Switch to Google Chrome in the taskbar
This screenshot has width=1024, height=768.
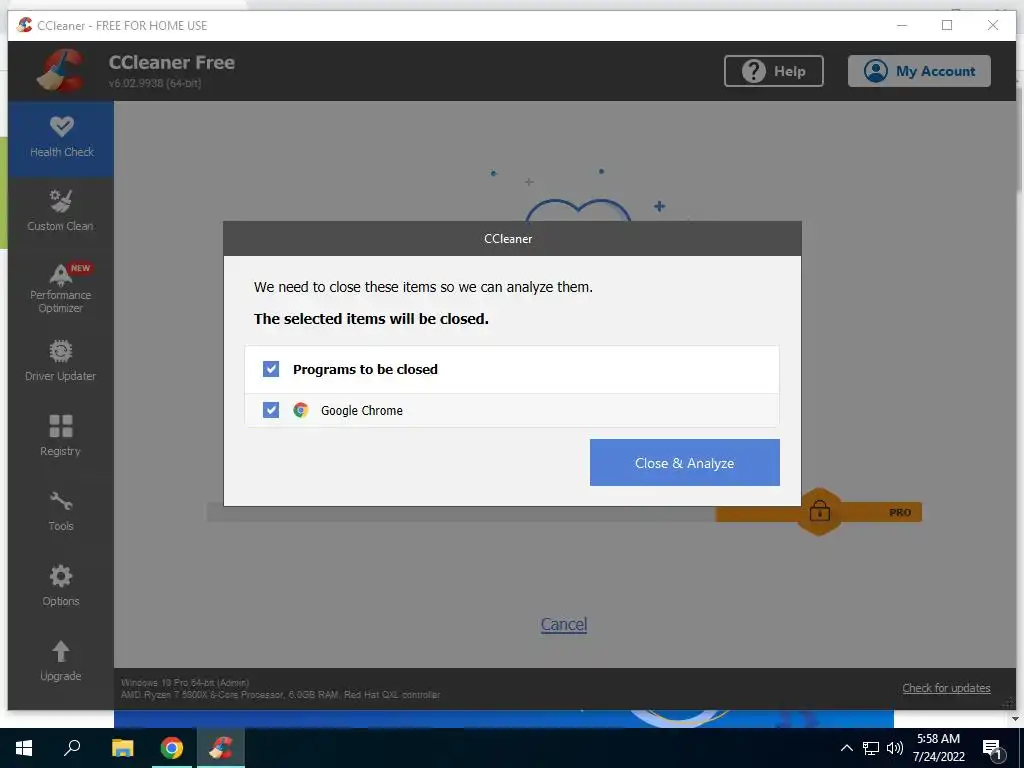(172, 748)
